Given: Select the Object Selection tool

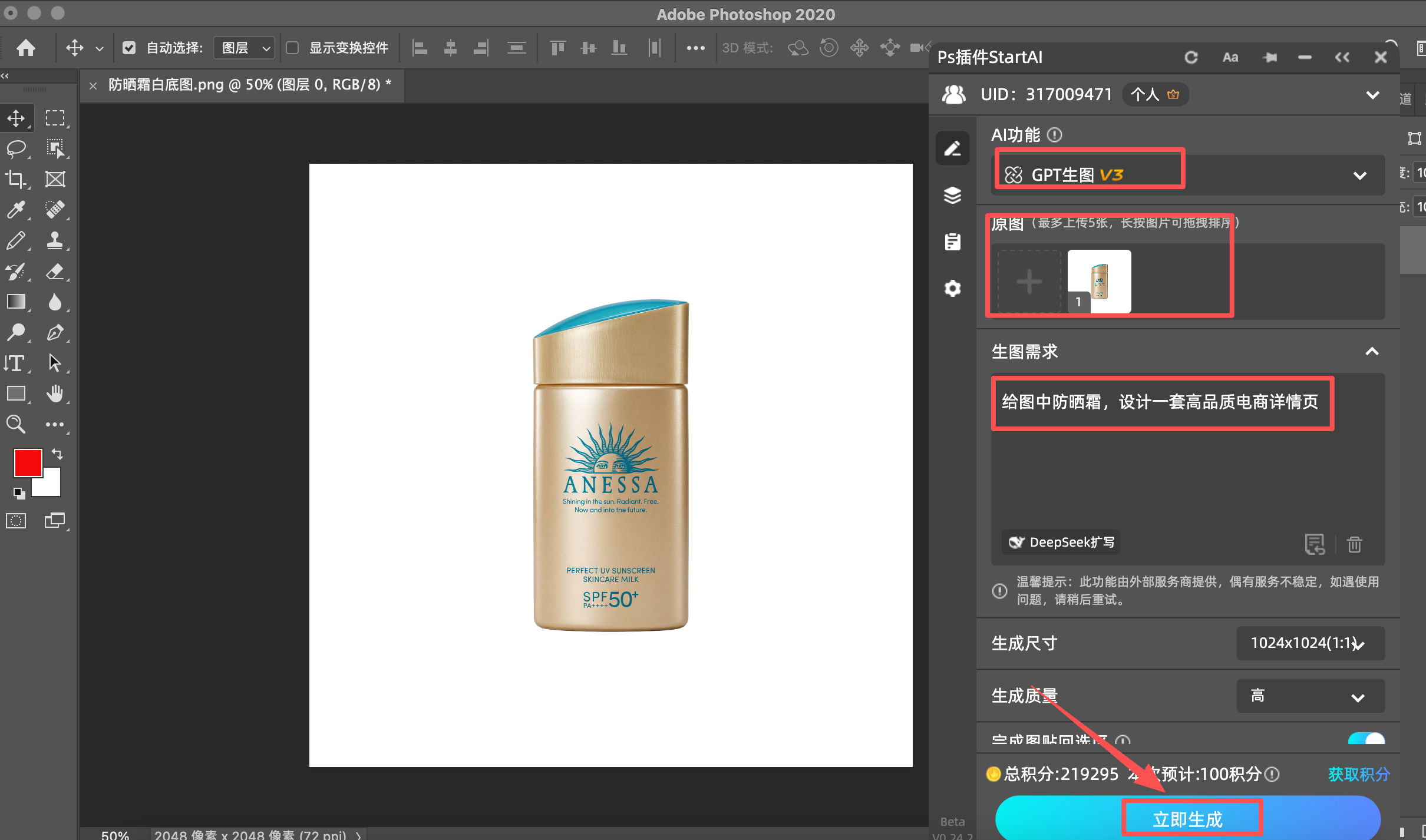Looking at the screenshot, I should (55, 148).
